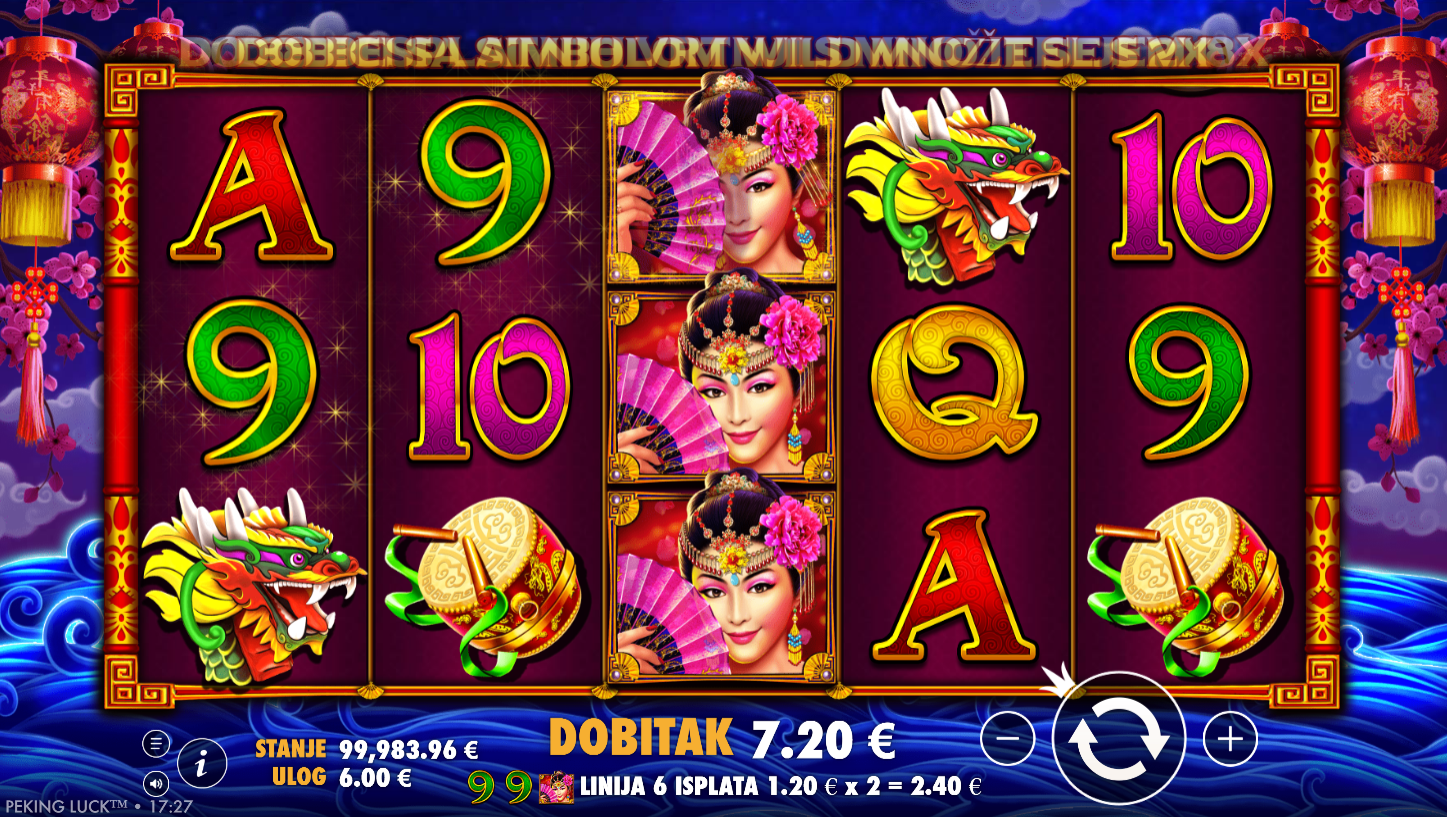1447x817 pixels.
Task: Select the drum symbol on reel two
Action: 484,587
